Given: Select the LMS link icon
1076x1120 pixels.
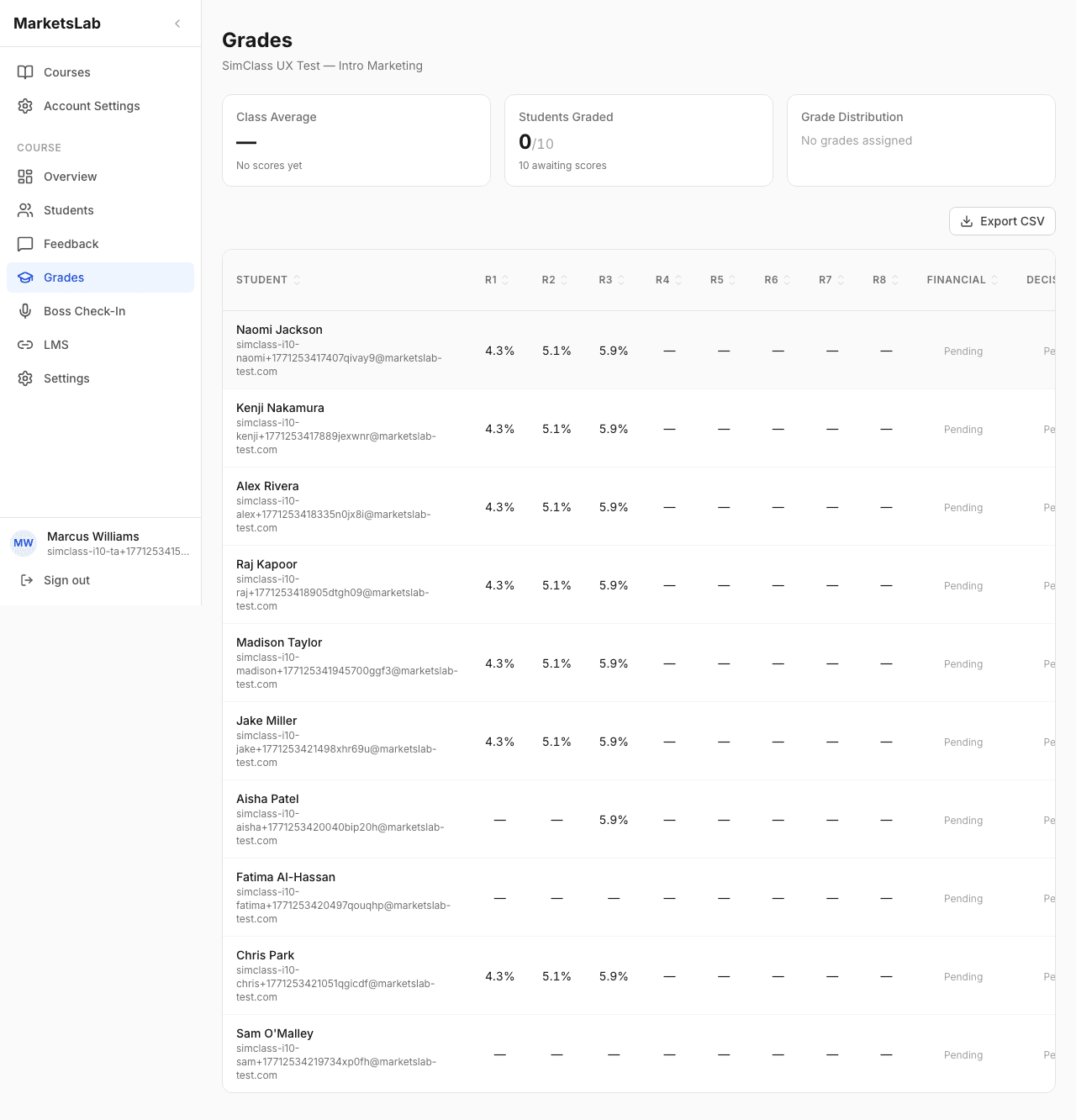Looking at the screenshot, I should click(x=25, y=345).
